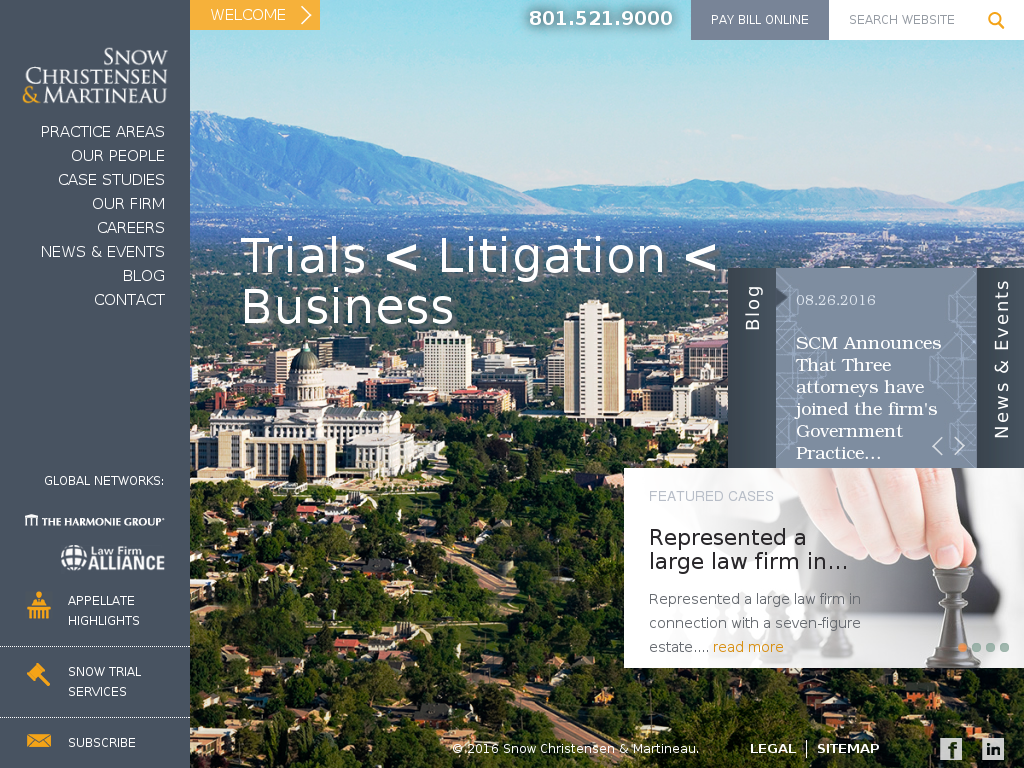This screenshot has width=1024, height=768.
Task: Click read more in featured case
Action: [748, 647]
